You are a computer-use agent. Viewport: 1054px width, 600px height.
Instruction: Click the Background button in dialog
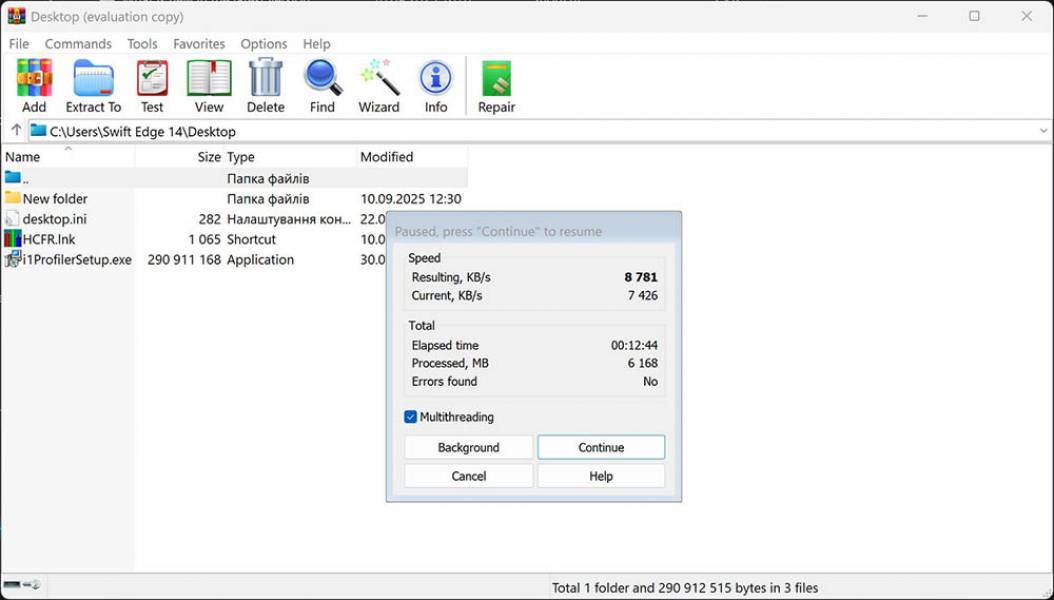(x=468, y=448)
